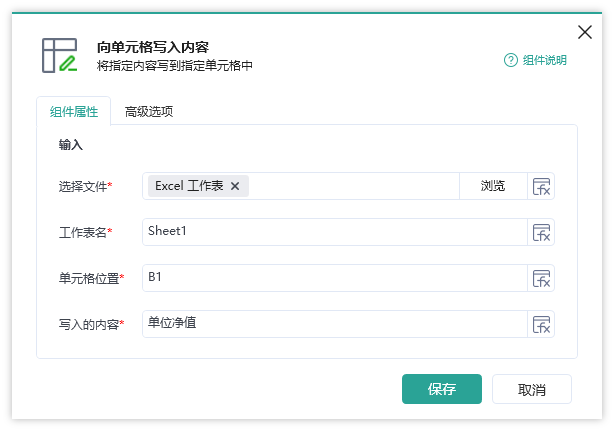Save settings with the 保存 button

[442, 389]
